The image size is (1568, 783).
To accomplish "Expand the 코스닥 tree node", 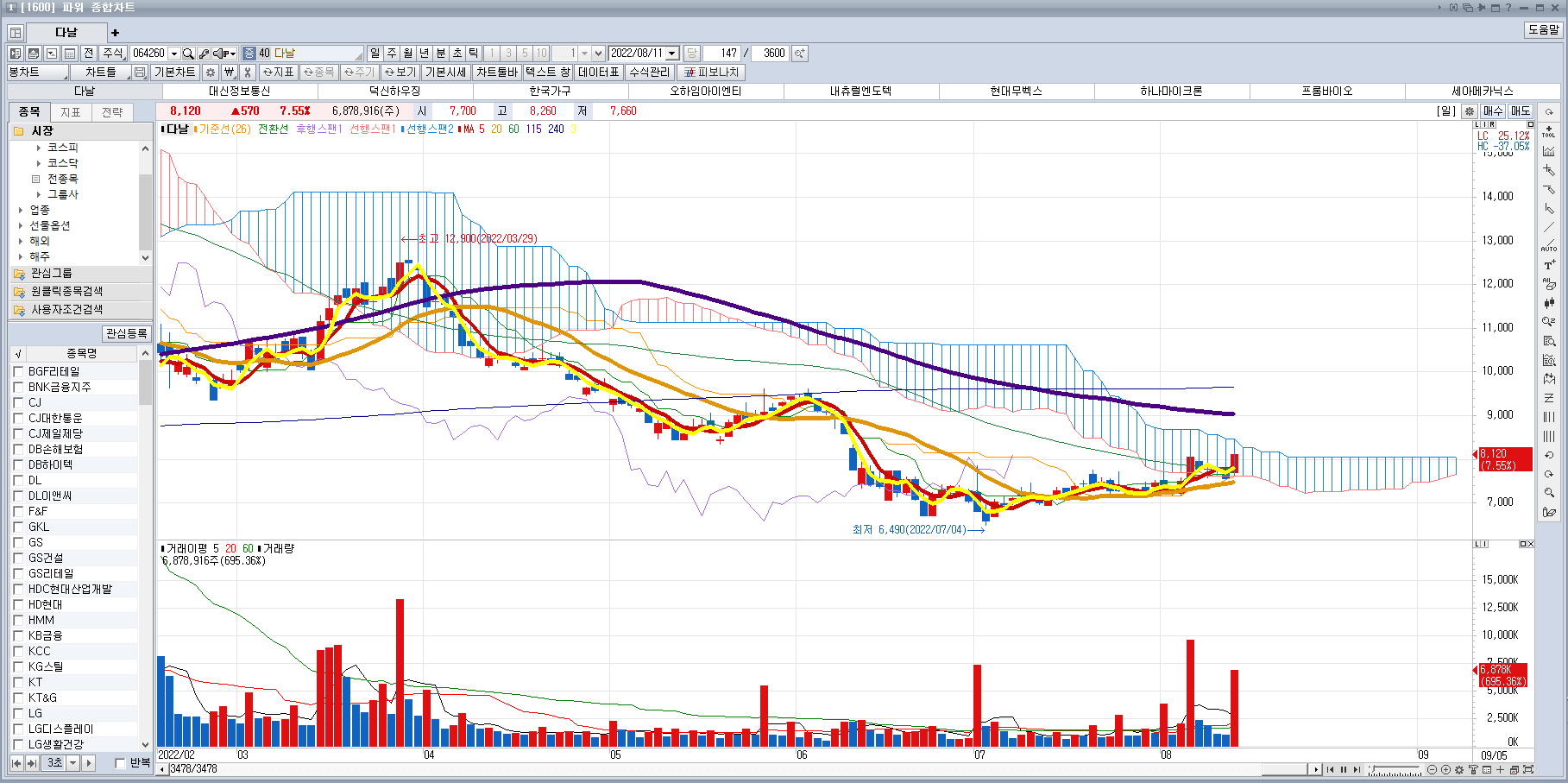I will tap(39, 163).
